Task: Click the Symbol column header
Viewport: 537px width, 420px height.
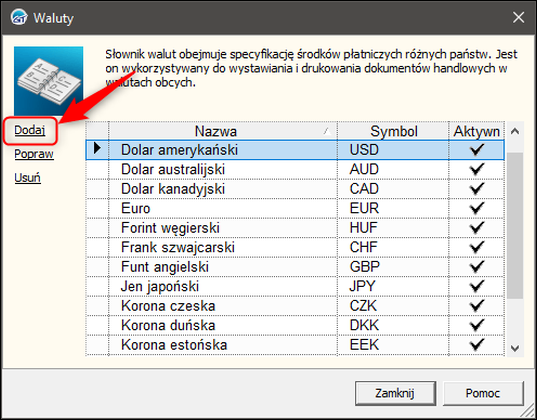Action: point(393,131)
